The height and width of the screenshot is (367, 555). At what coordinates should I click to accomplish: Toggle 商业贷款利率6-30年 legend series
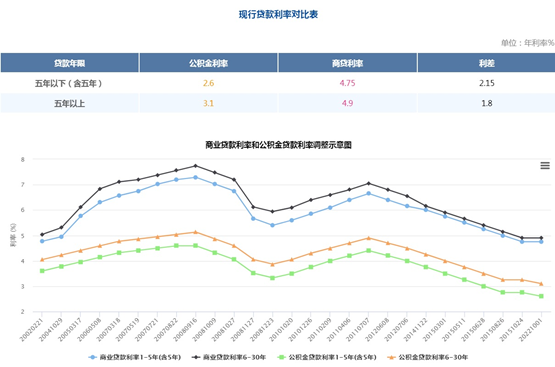coord(229,357)
